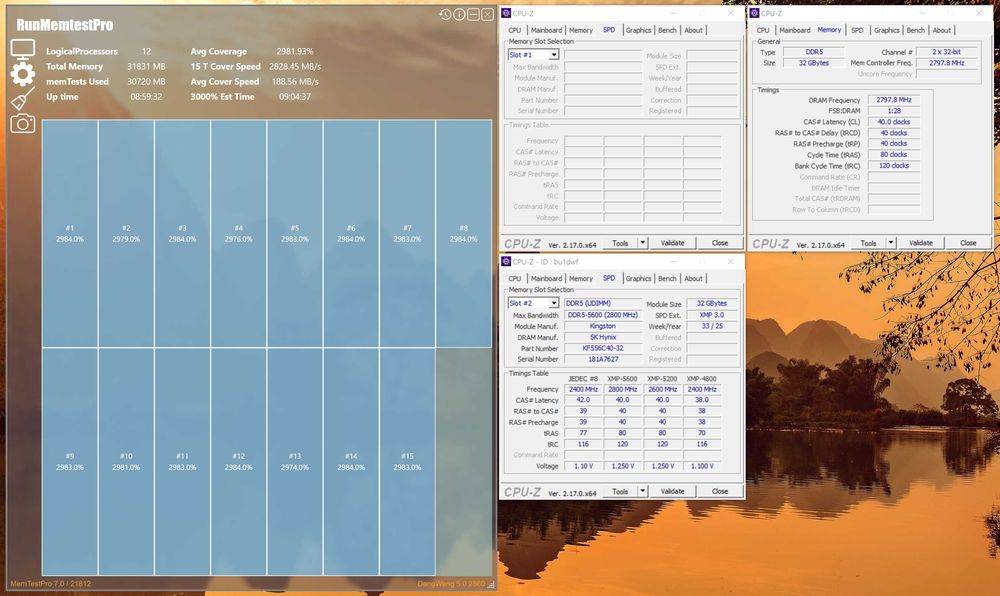Open CPU tab in the DDR5 Memory CPU-Z window
The image size is (1000, 596).
point(763,30)
